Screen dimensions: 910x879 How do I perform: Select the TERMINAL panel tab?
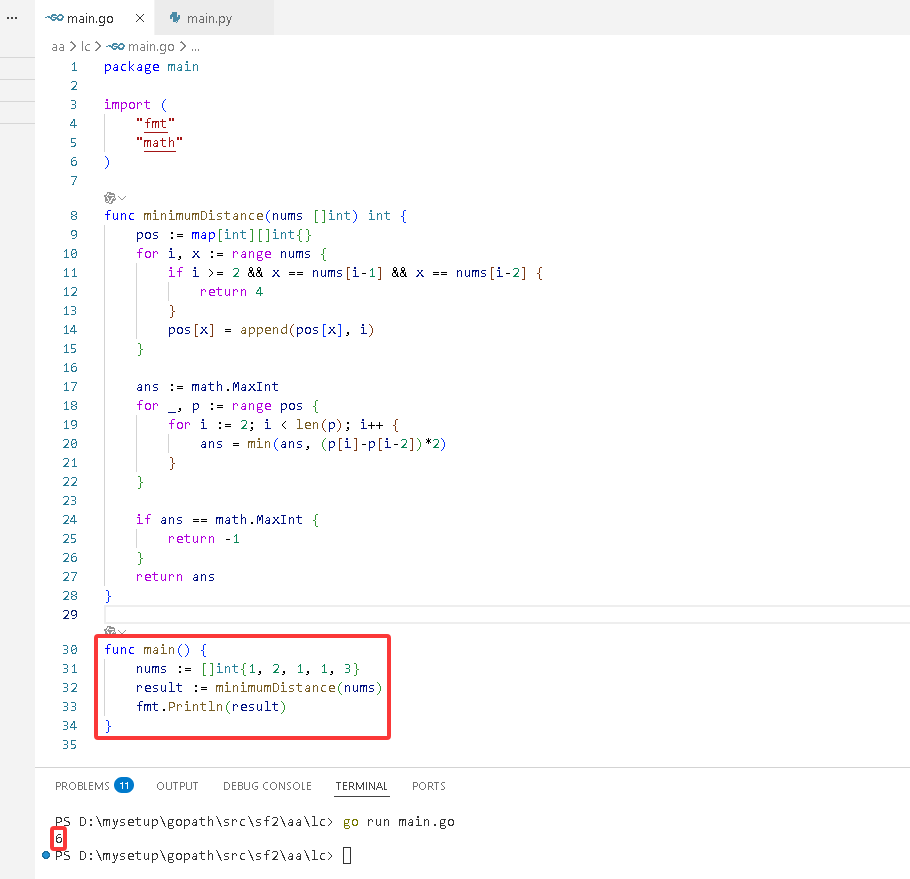point(361,786)
